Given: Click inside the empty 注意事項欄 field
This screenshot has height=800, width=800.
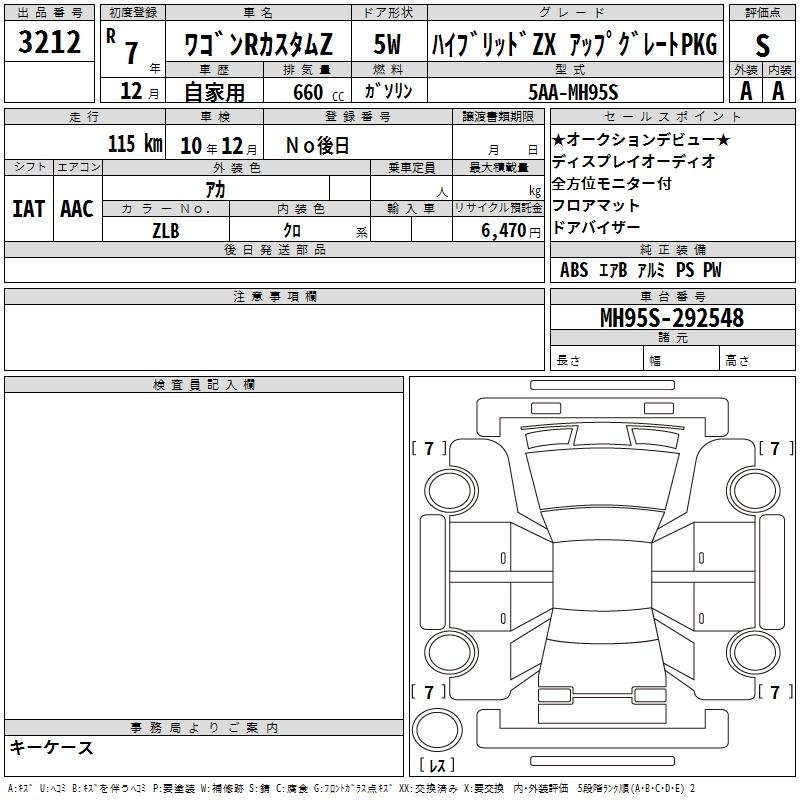Looking at the screenshot, I should tap(274, 337).
